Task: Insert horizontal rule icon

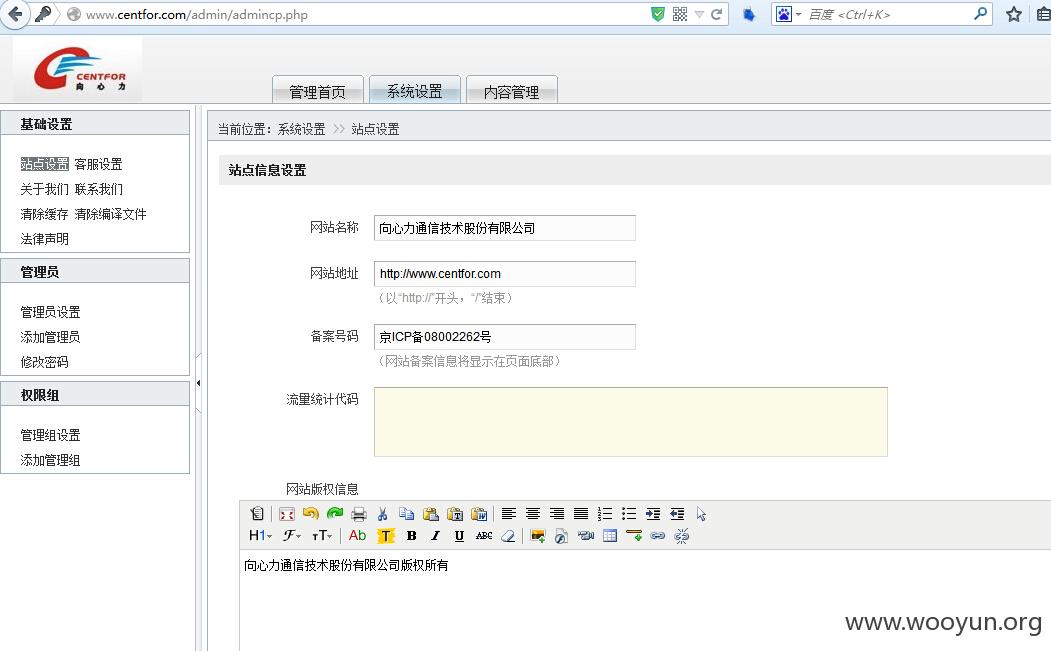Action: point(634,536)
